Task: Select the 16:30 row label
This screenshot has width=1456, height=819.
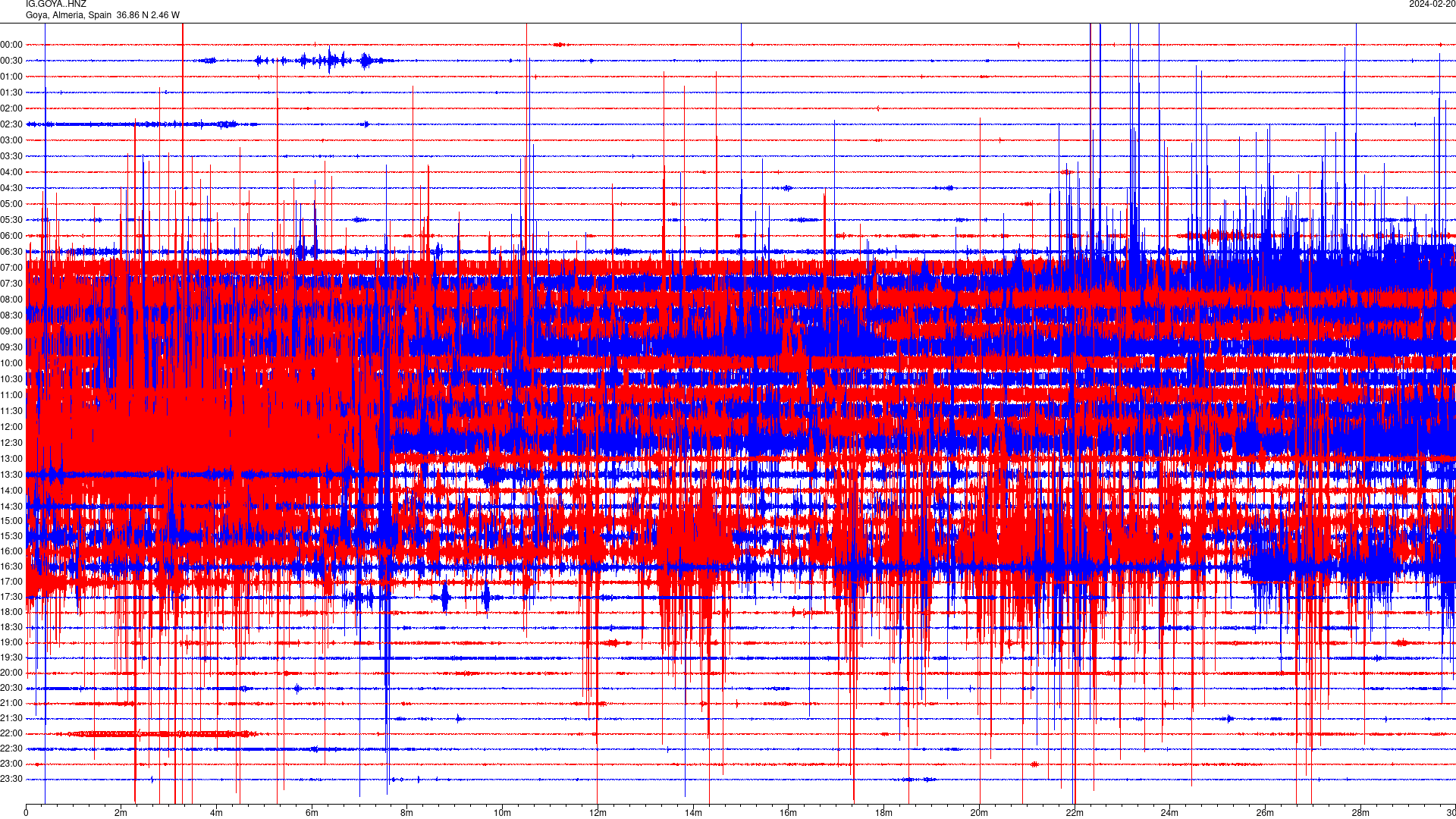Action: click(x=11, y=566)
